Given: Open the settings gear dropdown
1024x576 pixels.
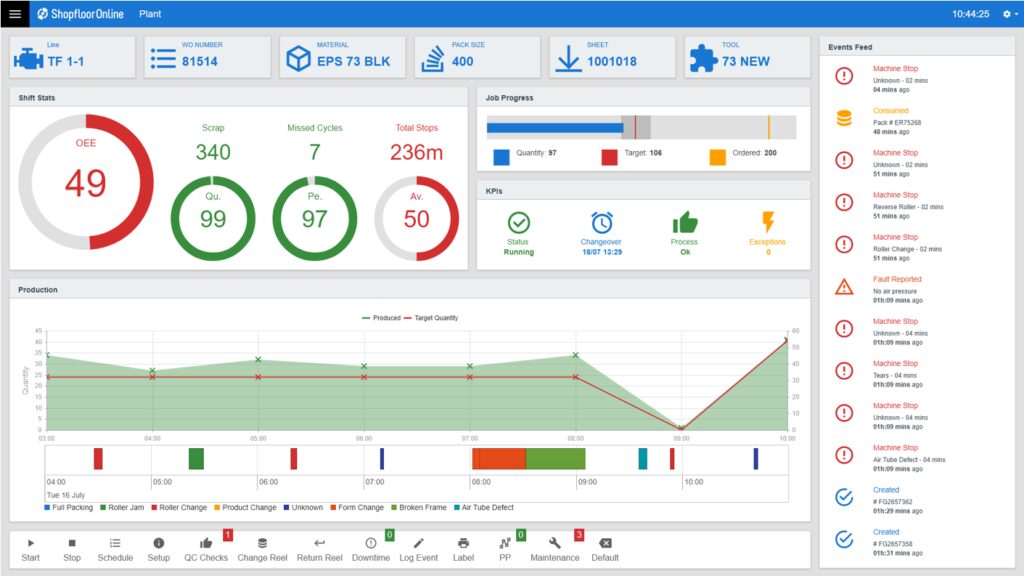Looking at the screenshot, I should point(1009,14).
